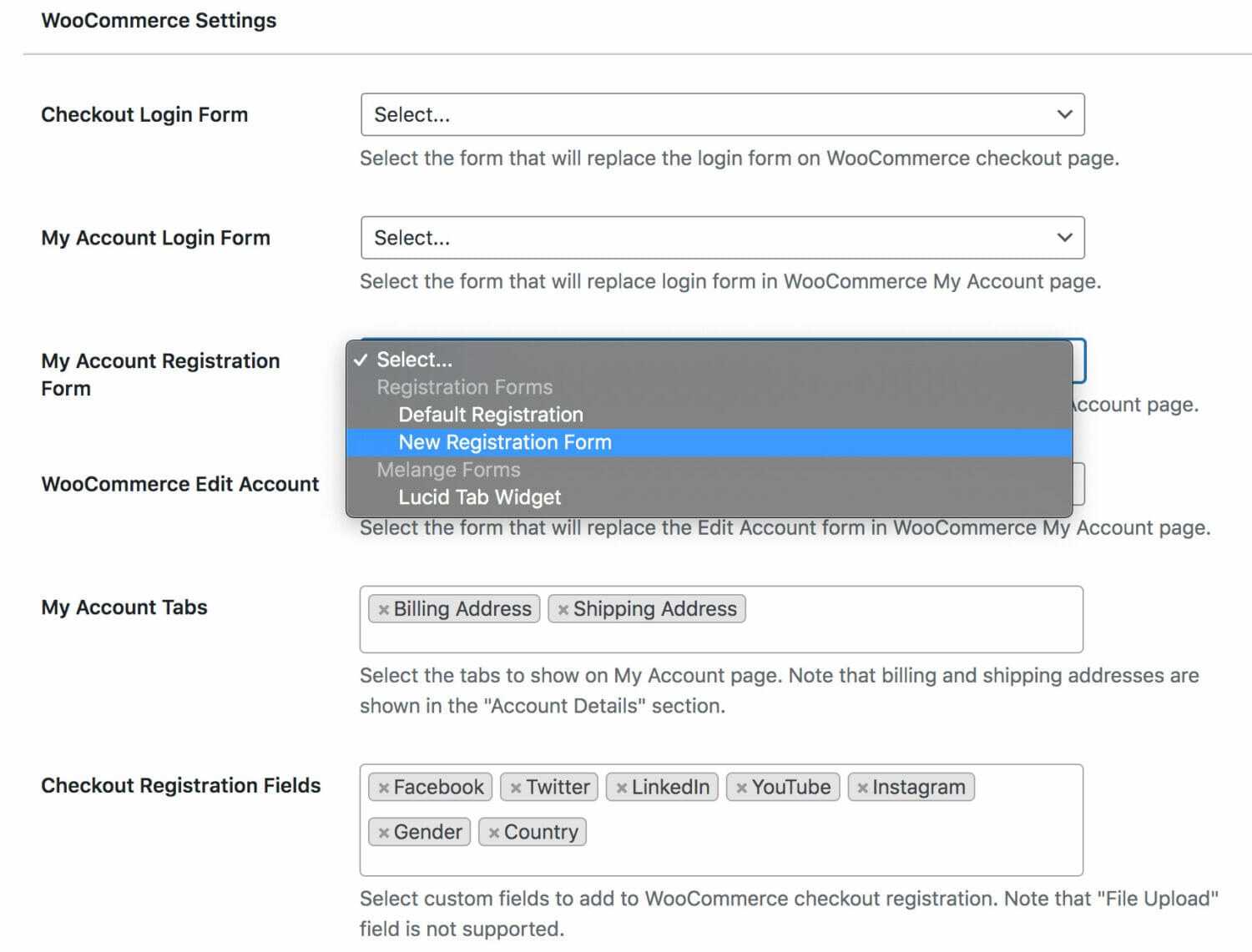Screen dimensions: 1252x952
Task: Click the WooCommerce Settings heading
Action: pos(159,21)
